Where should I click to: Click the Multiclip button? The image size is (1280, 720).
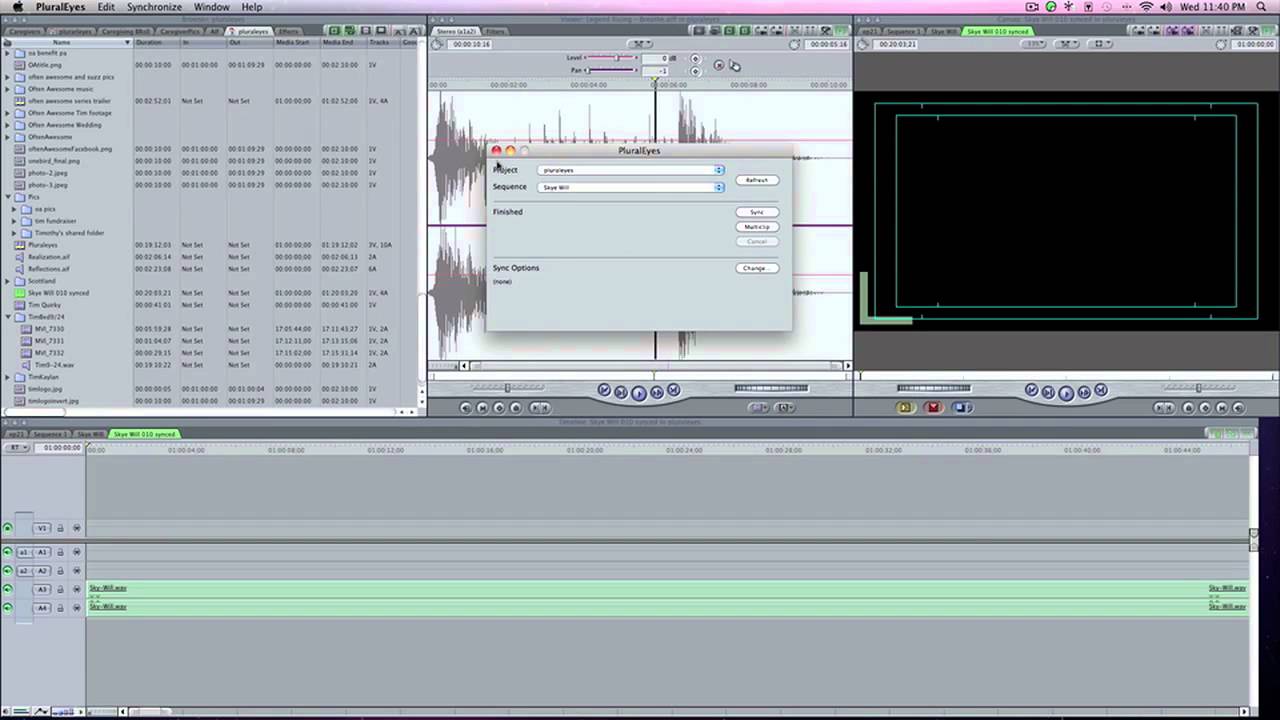pos(757,227)
